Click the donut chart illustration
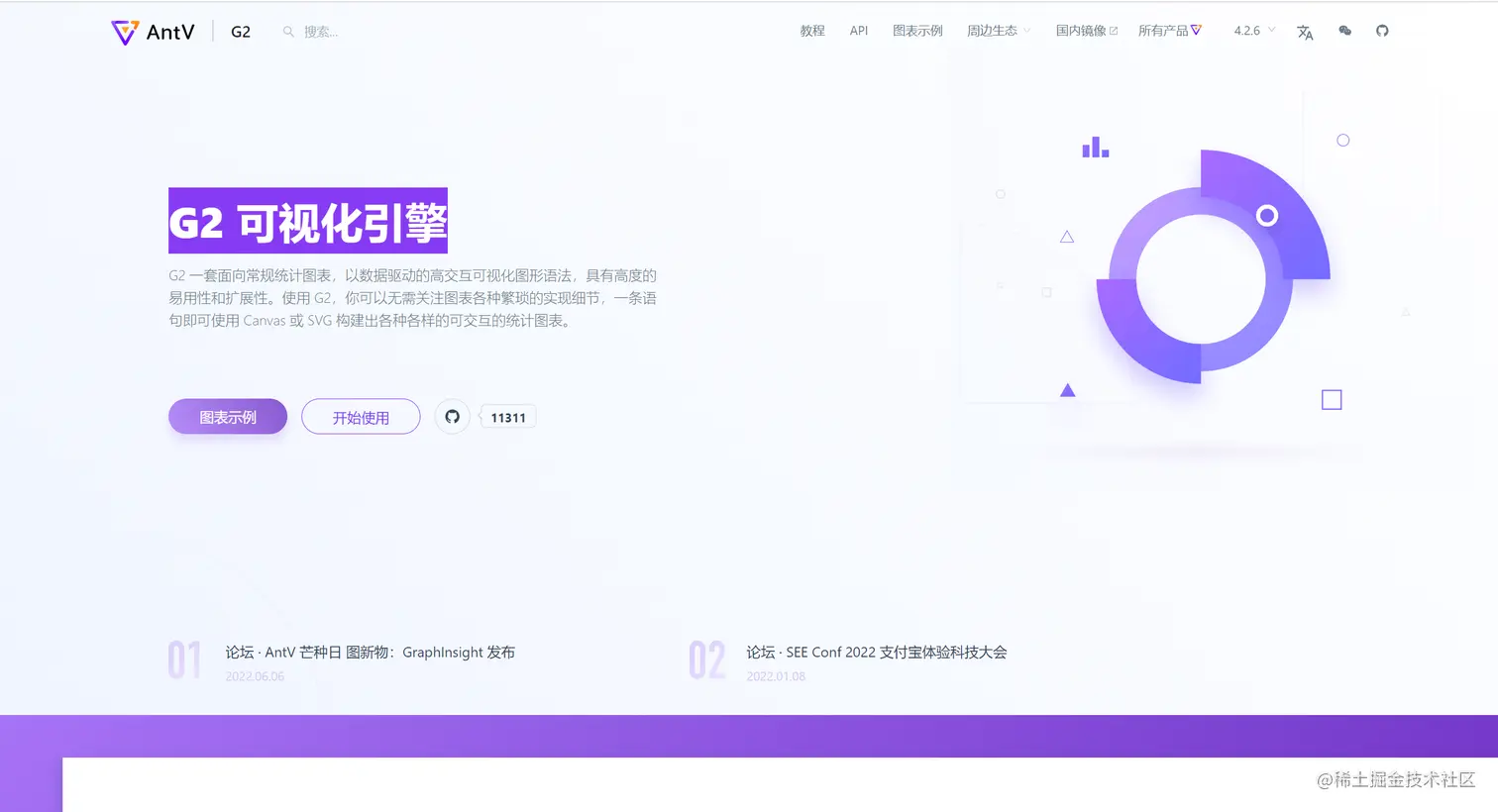Image resolution: width=1498 pixels, height=812 pixels. [1213, 267]
